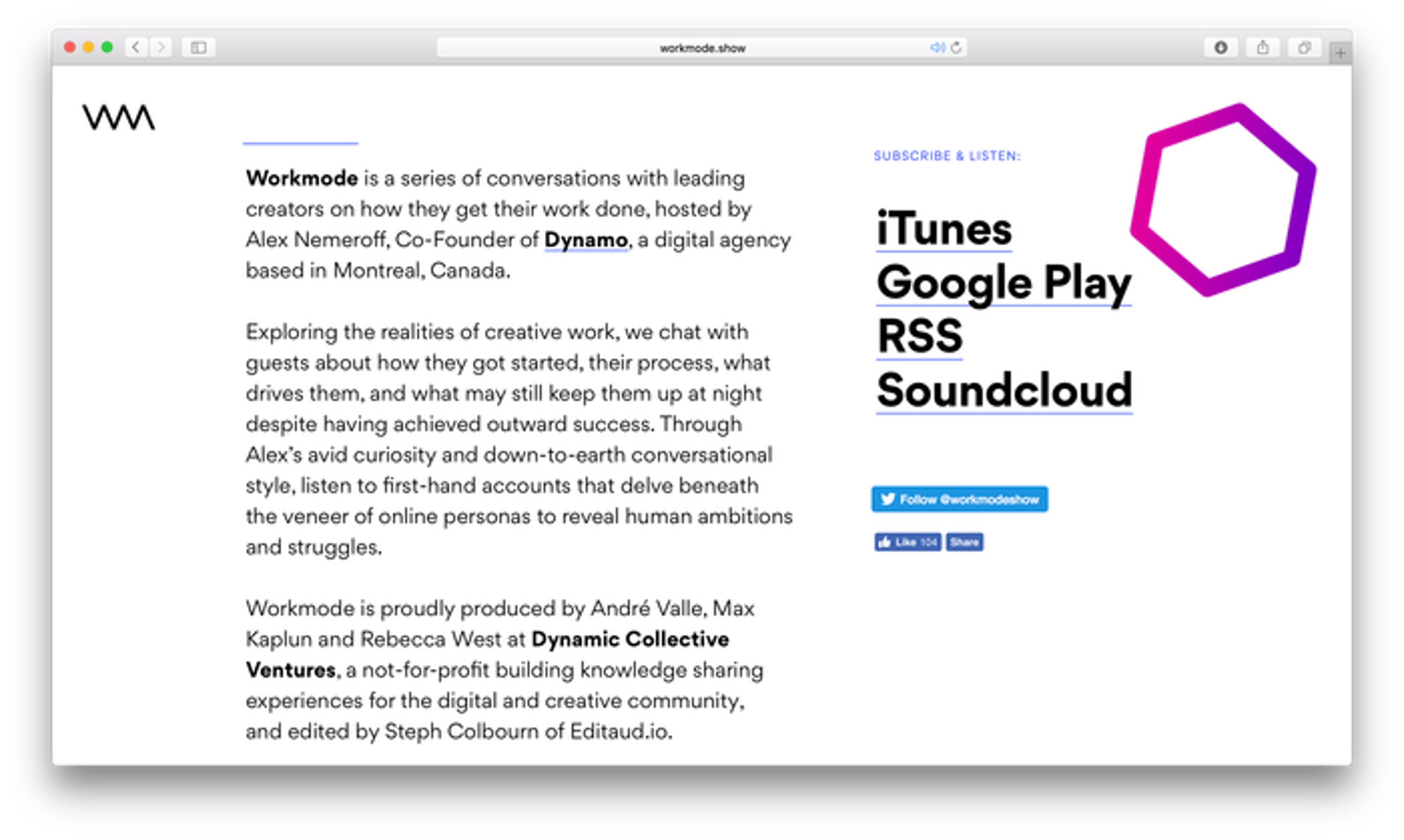Open the Google Play subscribe link

(x=1003, y=283)
